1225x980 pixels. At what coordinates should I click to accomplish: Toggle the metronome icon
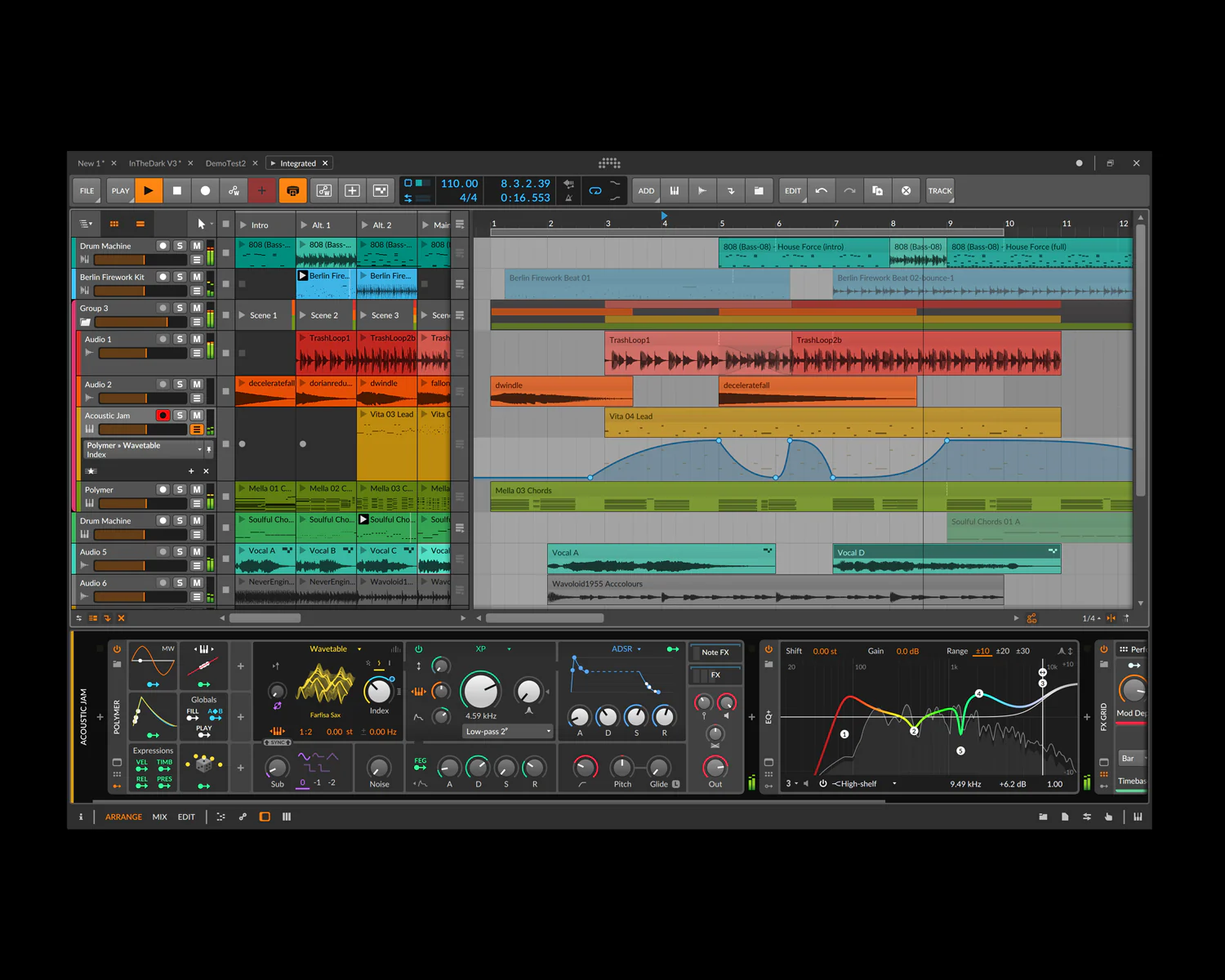click(x=569, y=198)
